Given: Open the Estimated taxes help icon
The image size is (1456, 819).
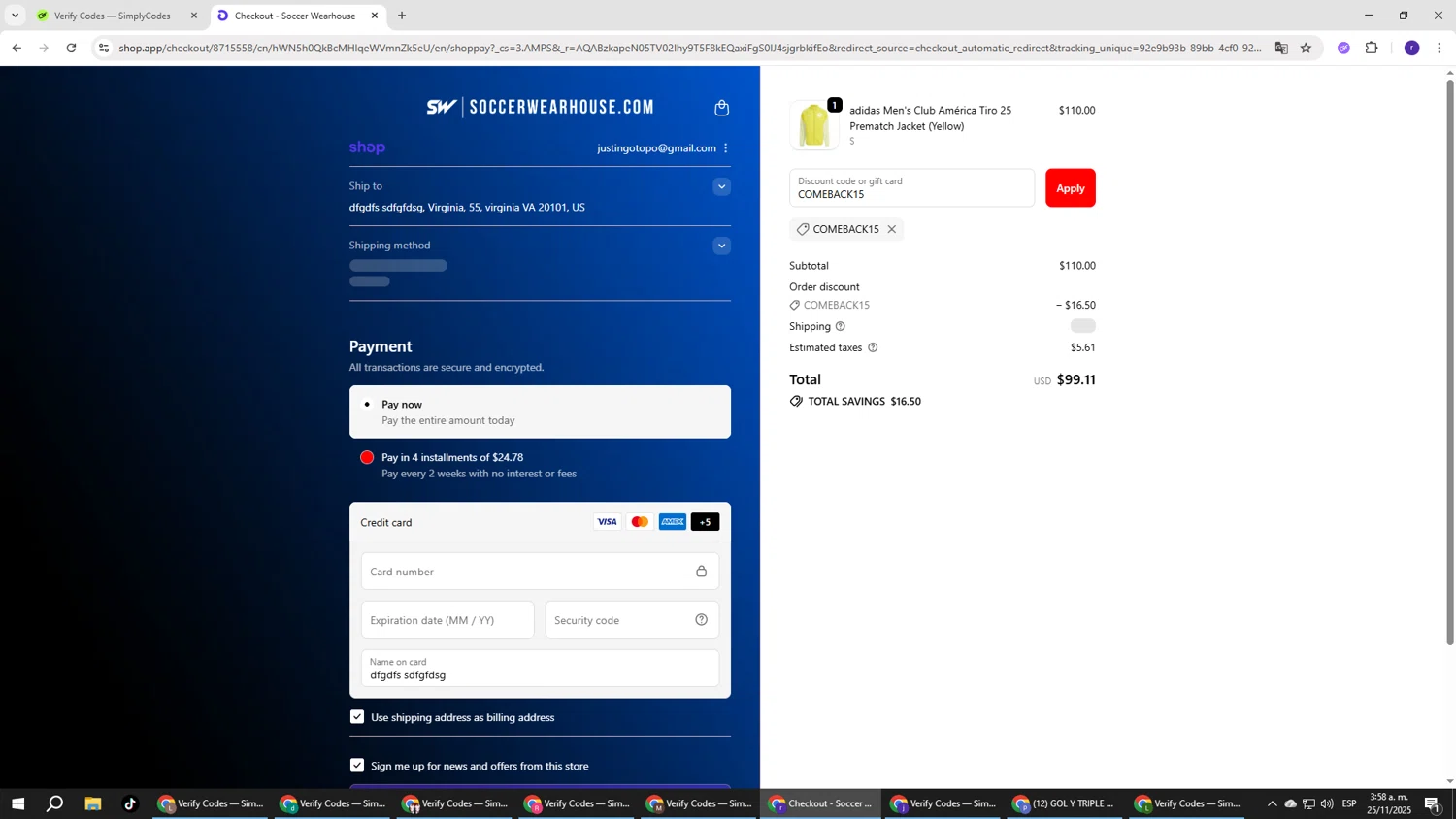Looking at the screenshot, I should pos(873,348).
